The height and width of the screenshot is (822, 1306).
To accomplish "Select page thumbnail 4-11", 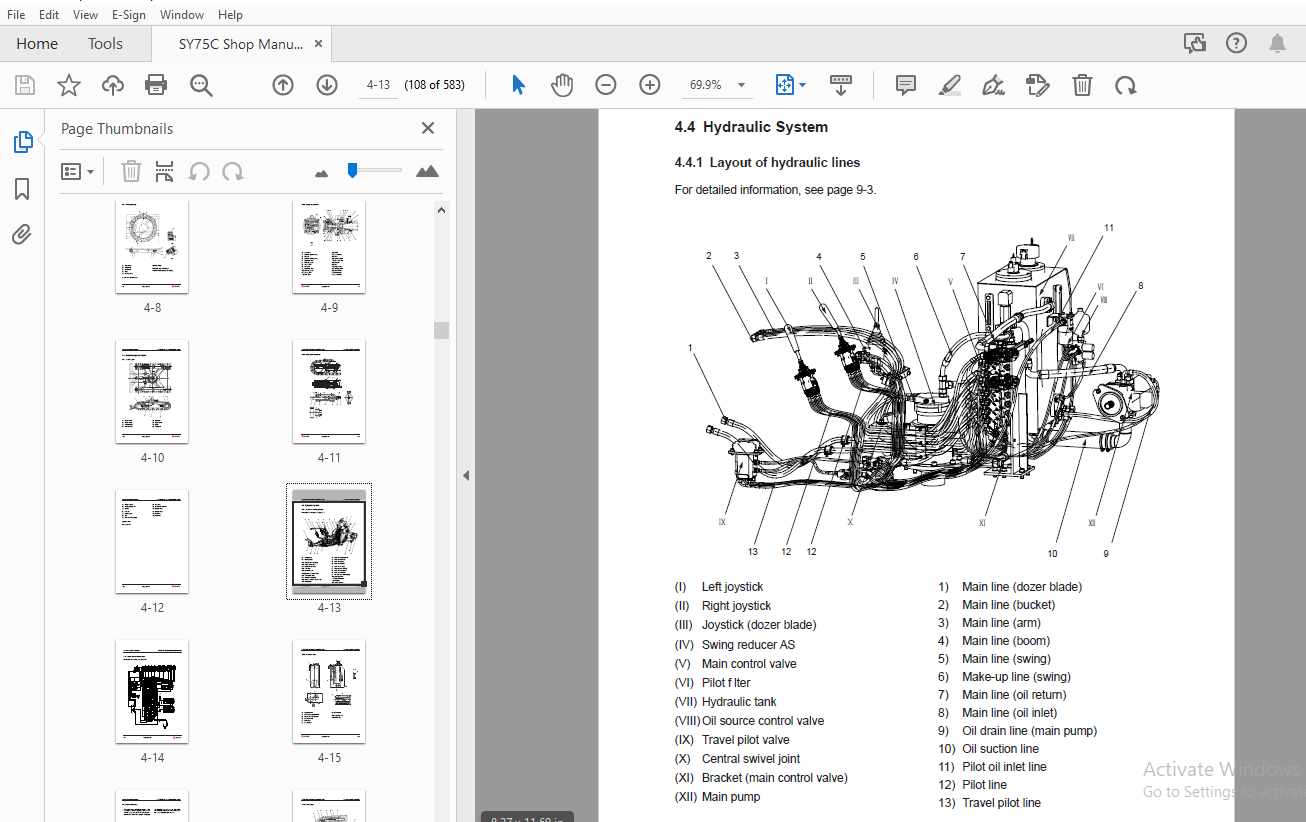I will click(x=329, y=392).
